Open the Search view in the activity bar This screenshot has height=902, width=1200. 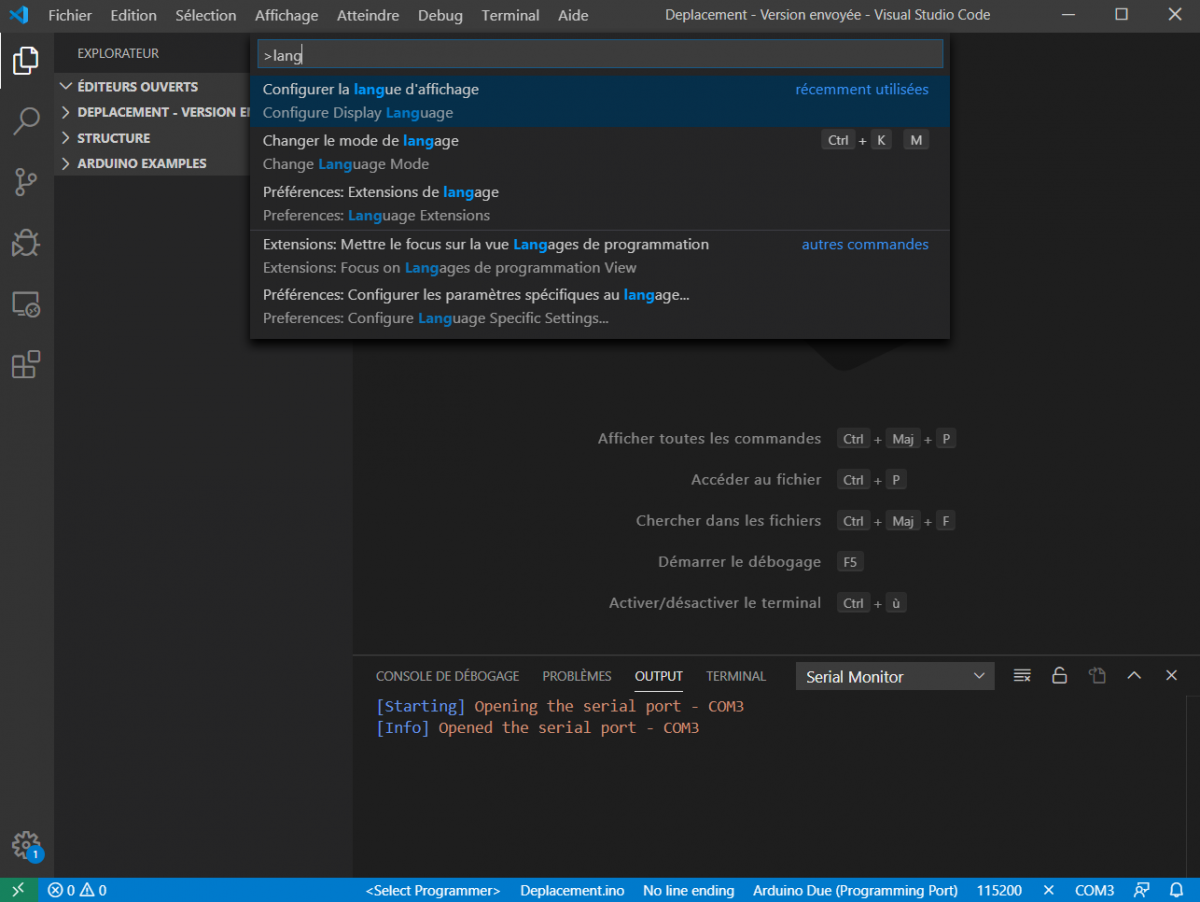26,121
